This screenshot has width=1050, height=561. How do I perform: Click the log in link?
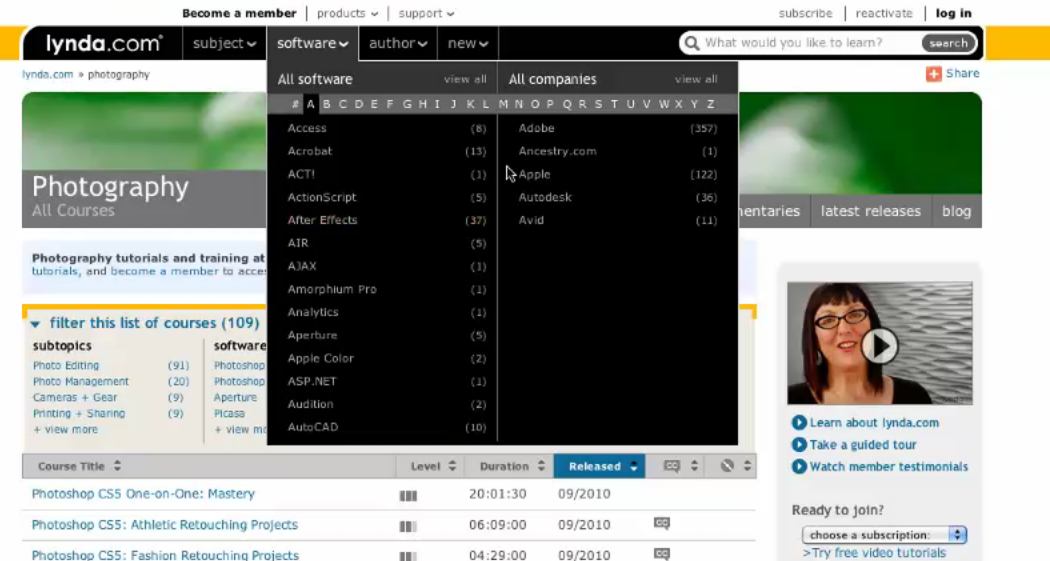point(954,13)
